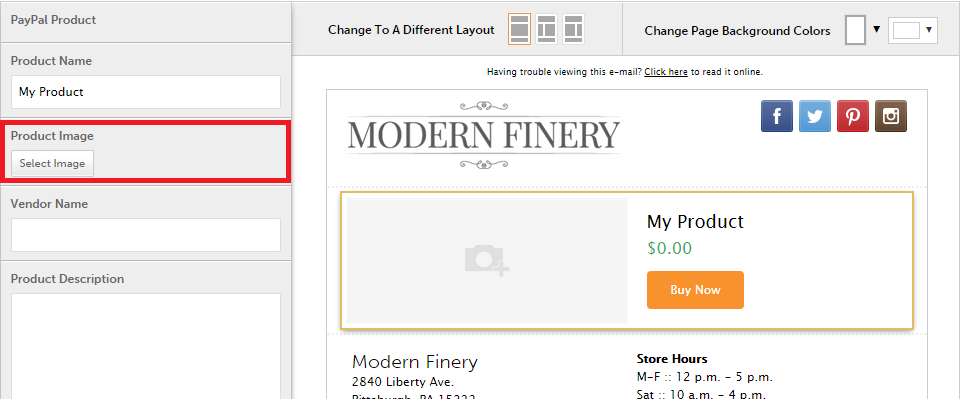This screenshot has width=963, height=399.
Task: Choose the right-sidebar layout icon
Action: pyautogui.click(x=573, y=29)
